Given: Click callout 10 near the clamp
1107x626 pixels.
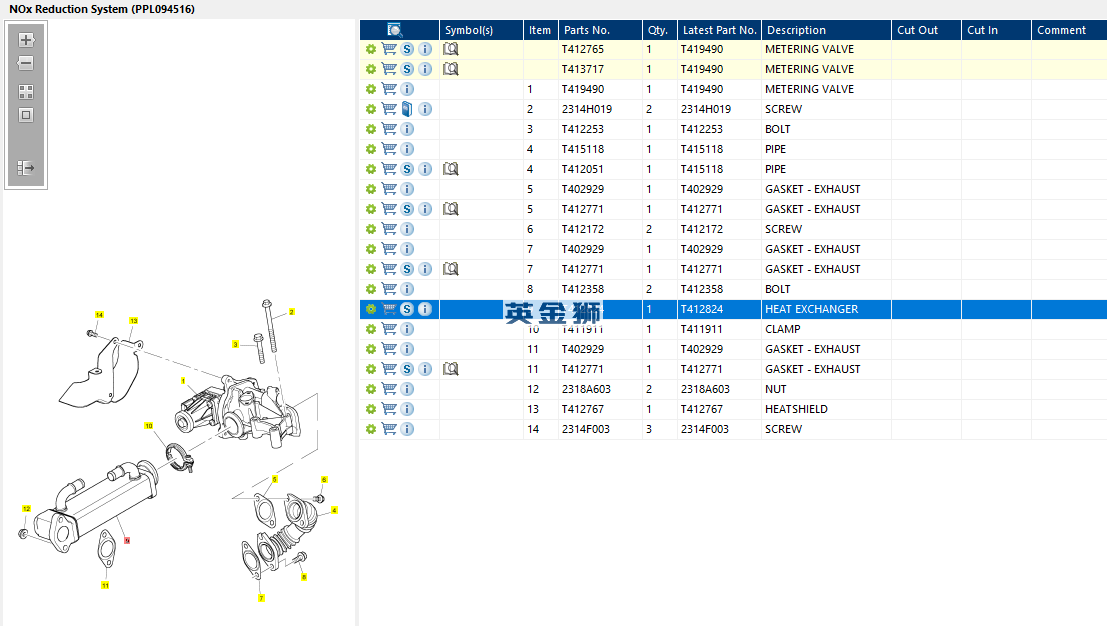Looking at the screenshot, I should (x=148, y=426).
